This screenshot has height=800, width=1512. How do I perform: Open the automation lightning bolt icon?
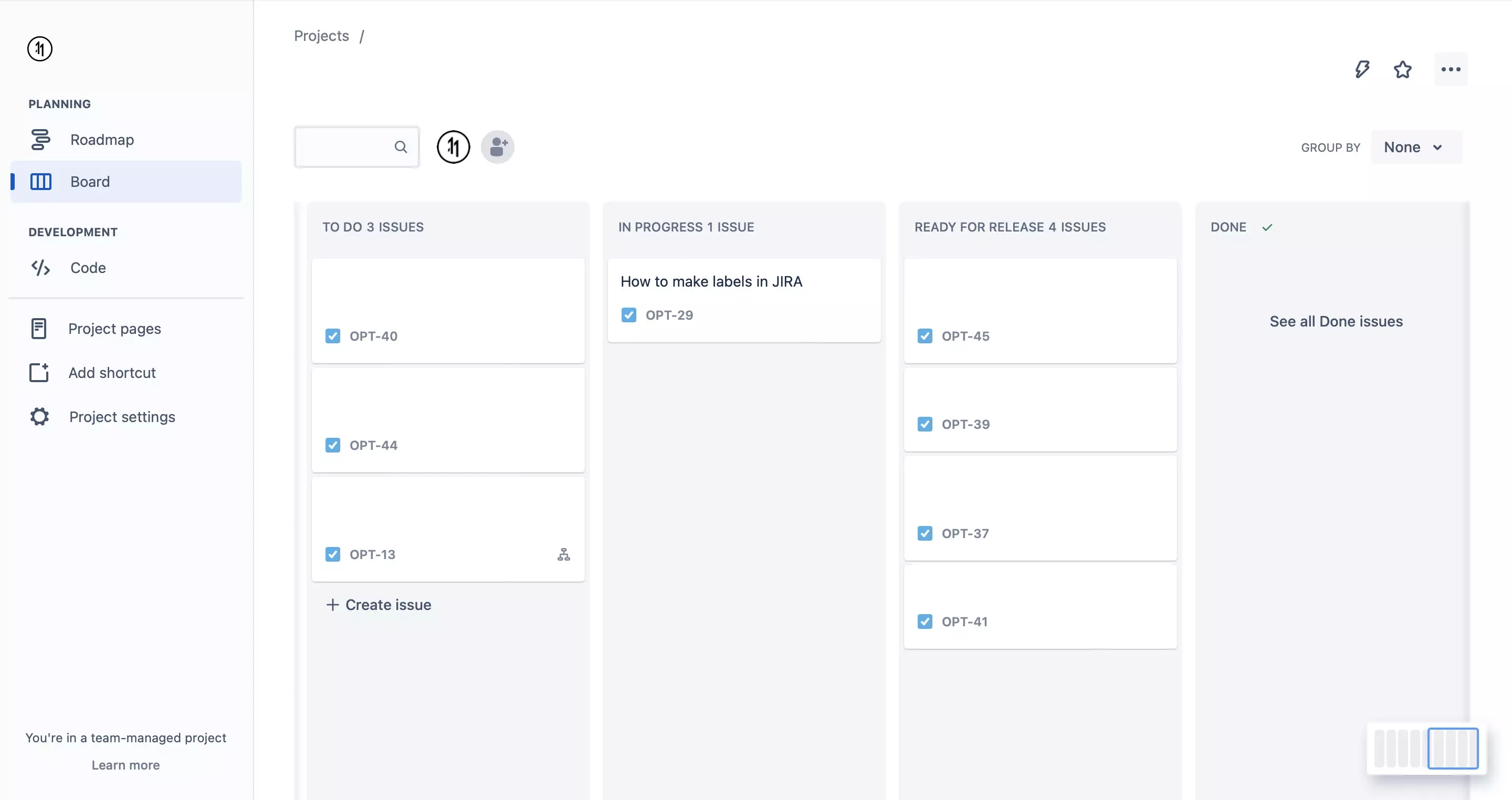1363,69
